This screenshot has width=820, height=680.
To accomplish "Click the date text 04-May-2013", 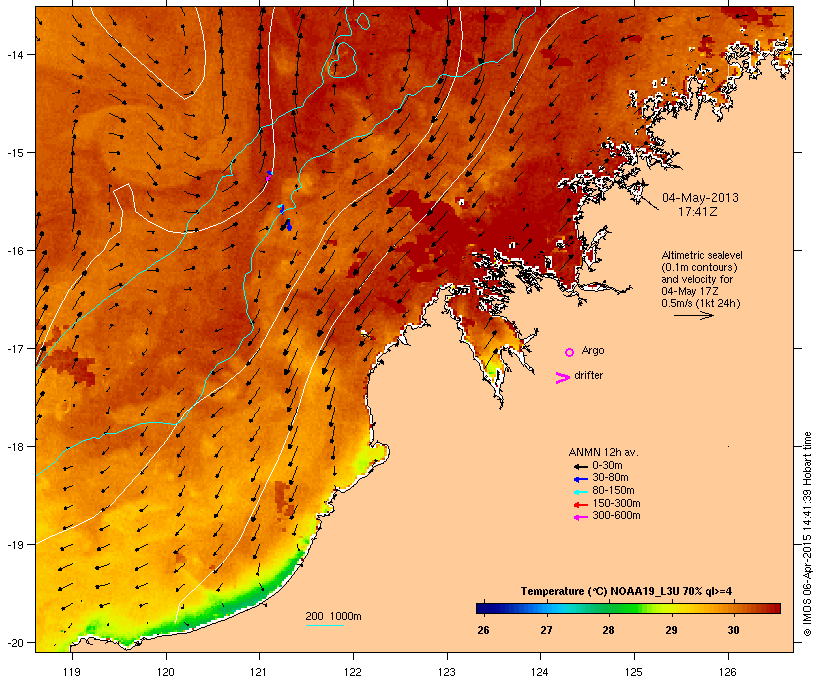I will click(700, 198).
